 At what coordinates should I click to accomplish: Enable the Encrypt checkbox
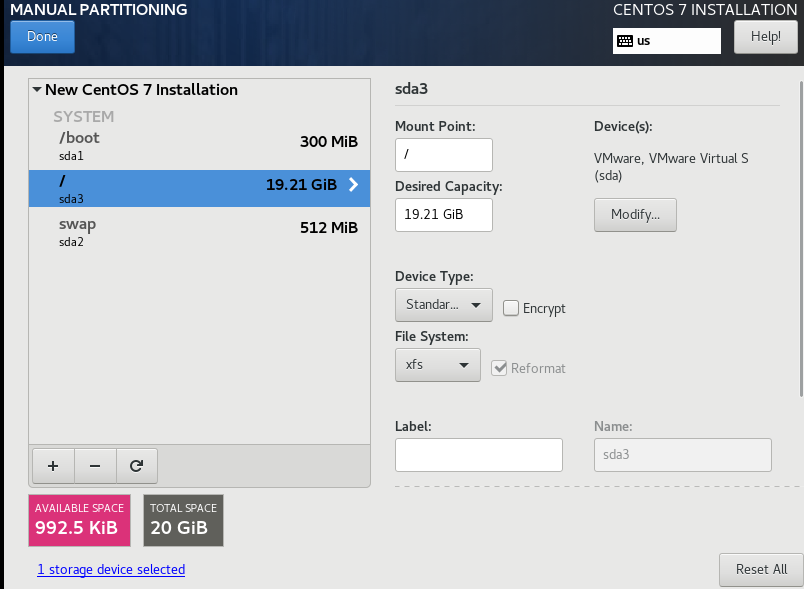pos(511,308)
